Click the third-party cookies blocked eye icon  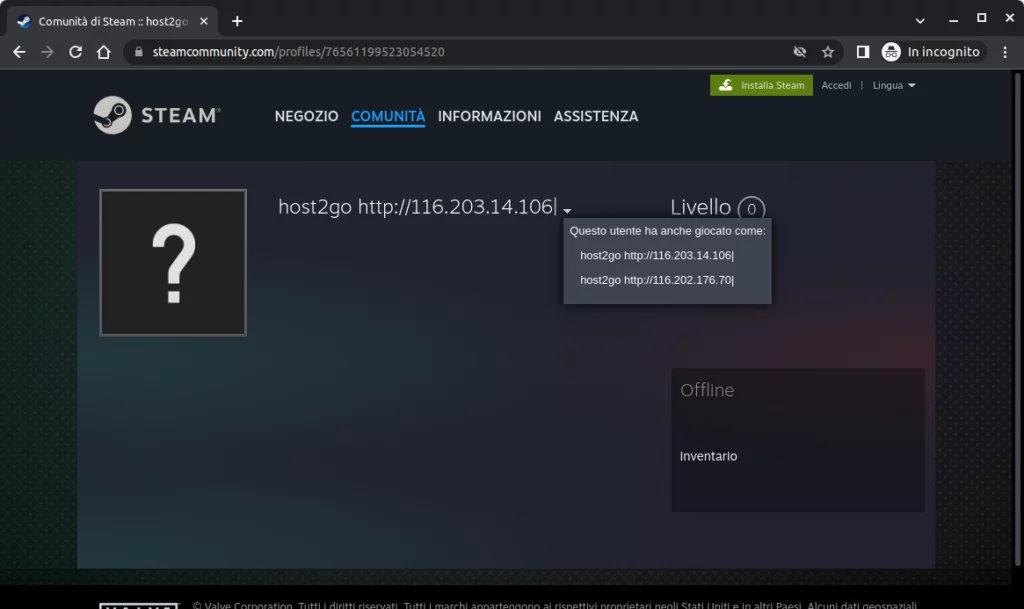pyautogui.click(x=799, y=52)
